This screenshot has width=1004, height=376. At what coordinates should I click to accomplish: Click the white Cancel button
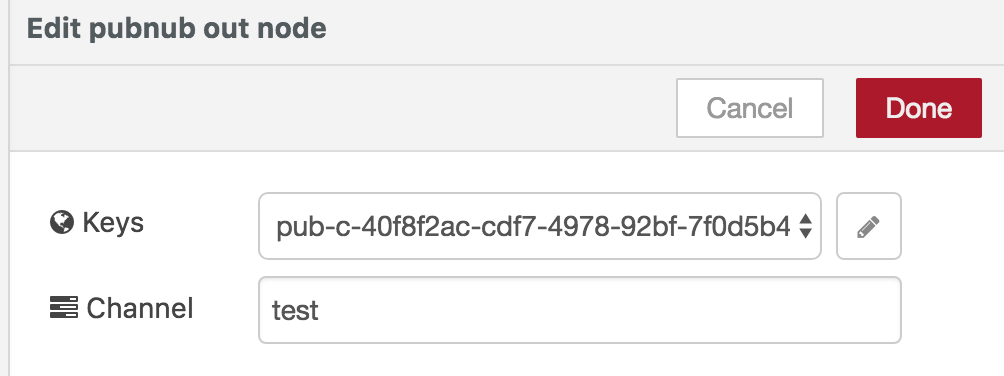[x=750, y=108]
